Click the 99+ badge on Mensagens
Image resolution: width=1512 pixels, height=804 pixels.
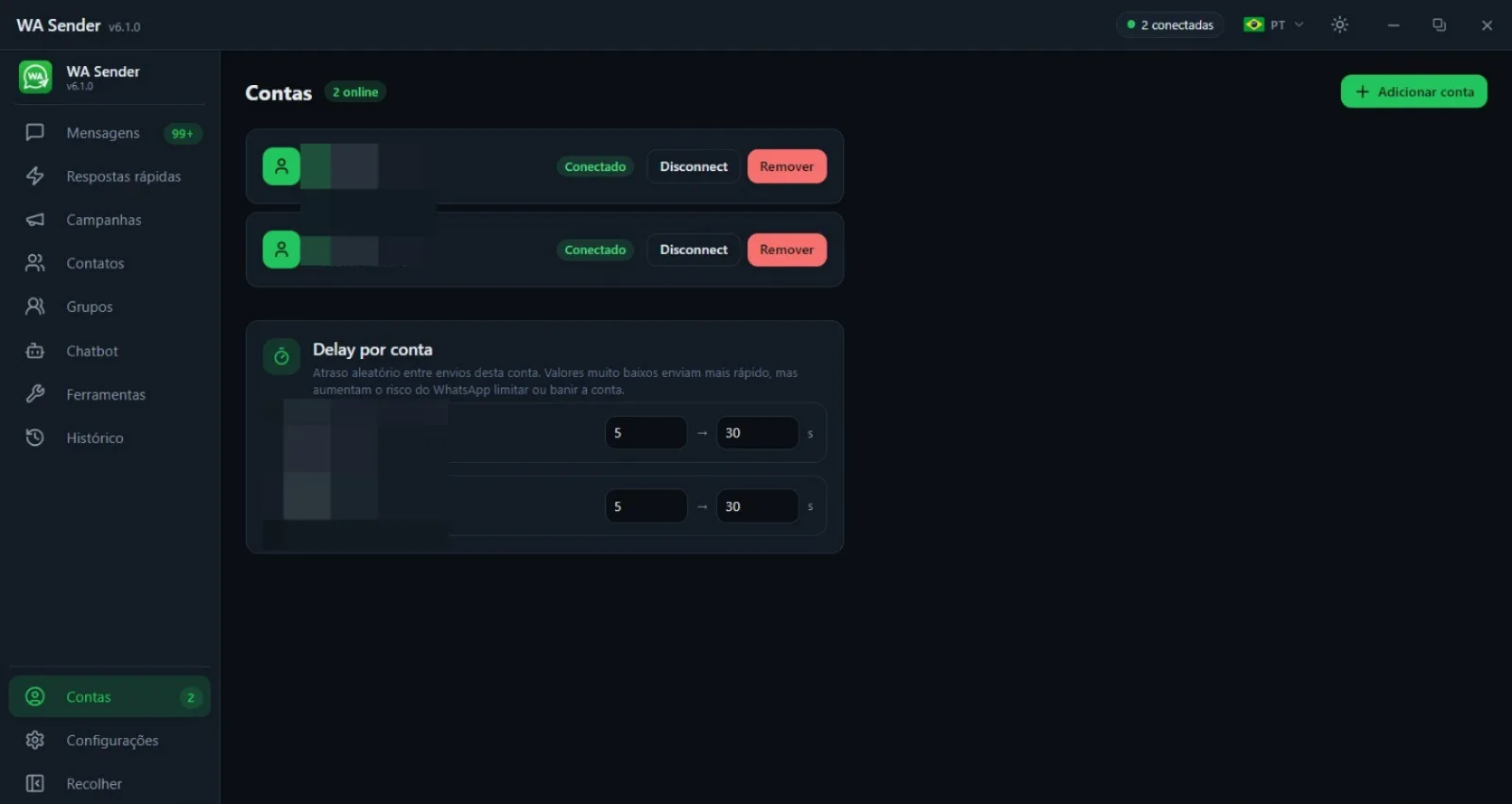pyautogui.click(x=182, y=133)
